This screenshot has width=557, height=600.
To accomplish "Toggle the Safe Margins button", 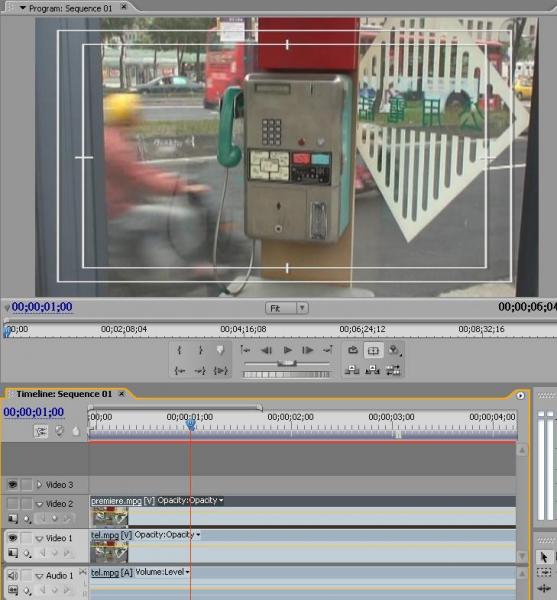I will coord(373,350).
